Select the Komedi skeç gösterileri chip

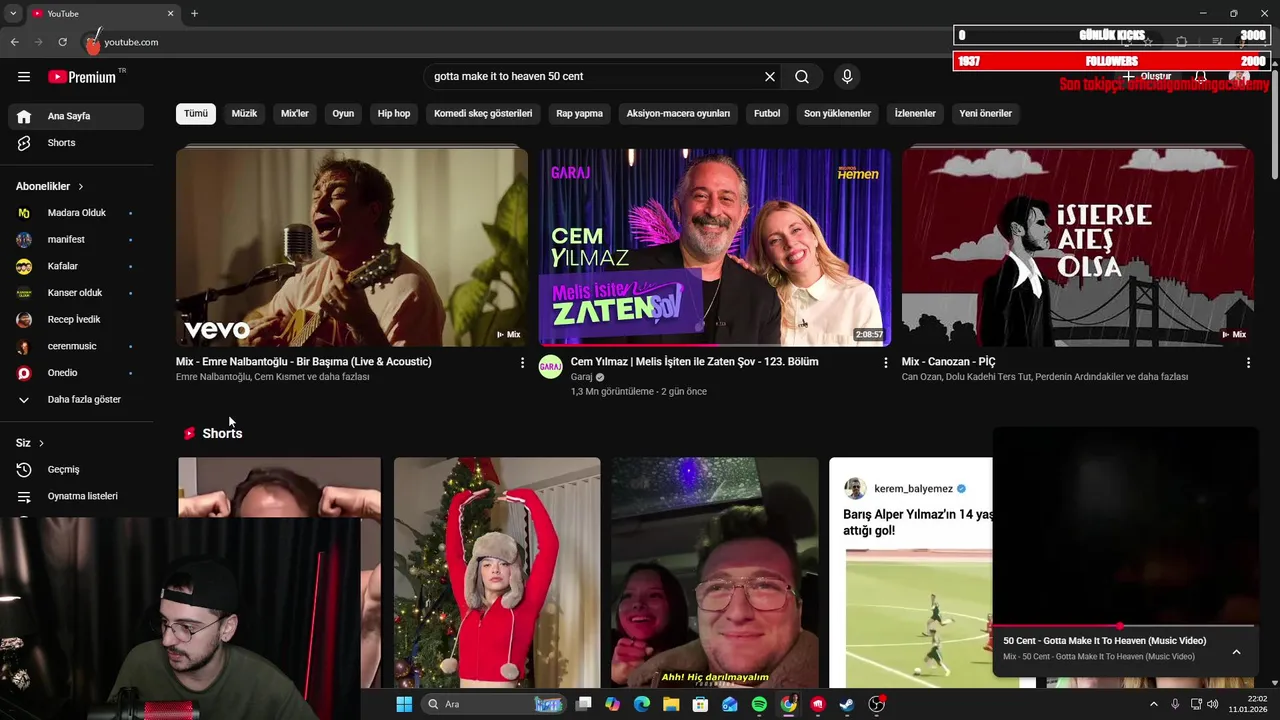(x=483, y=113)
